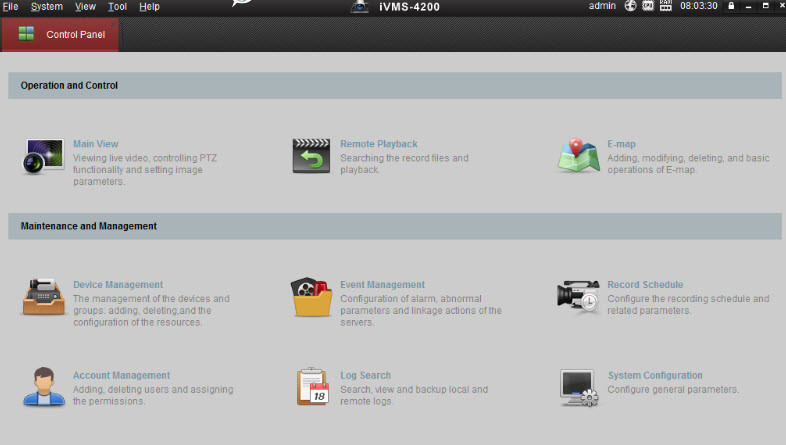
Task: Click the CPU usage status icon
Action: click(x=648, y=6)
